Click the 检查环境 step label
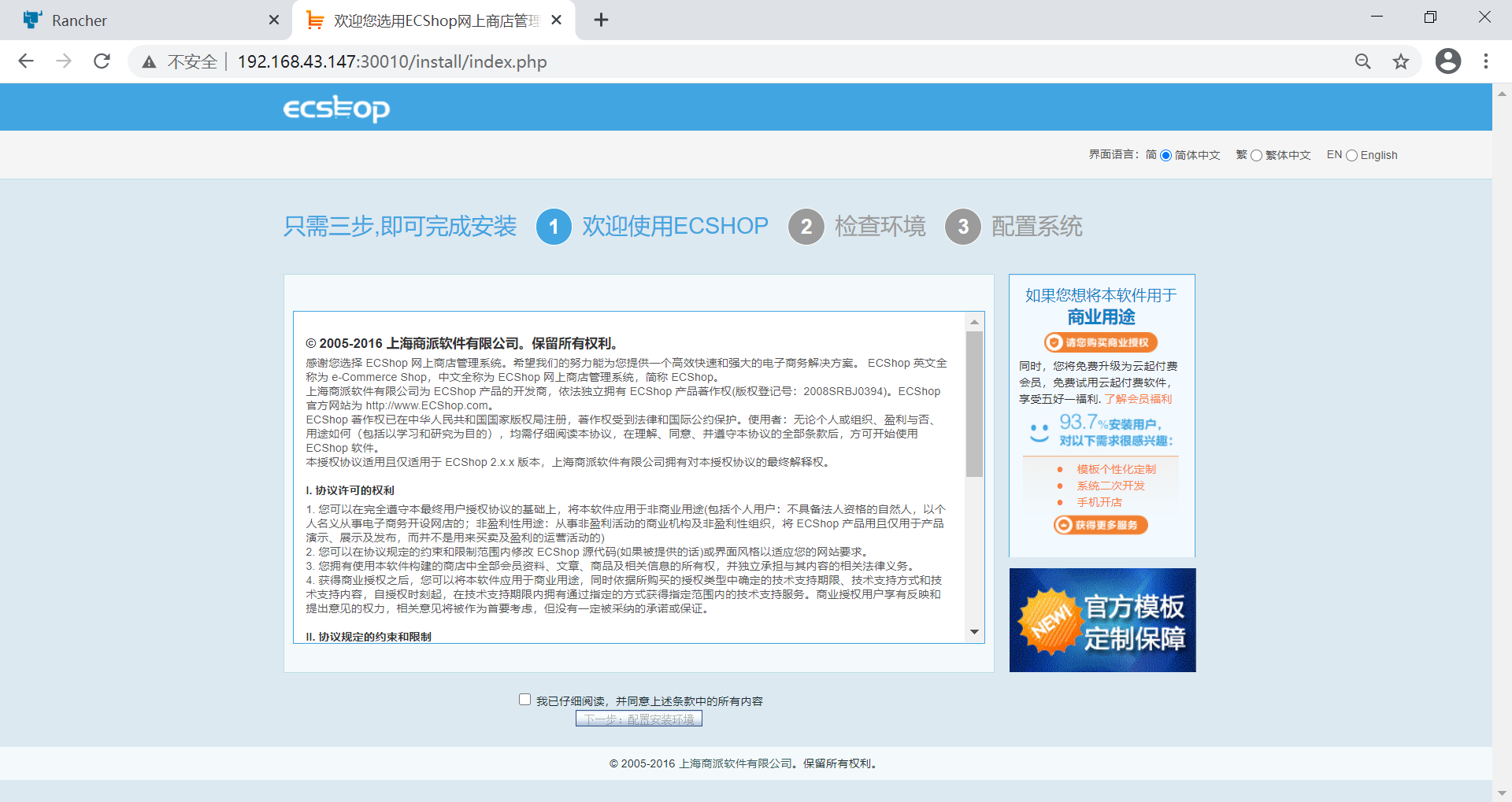Screen dimensions: 1512x802 (880, 227)
